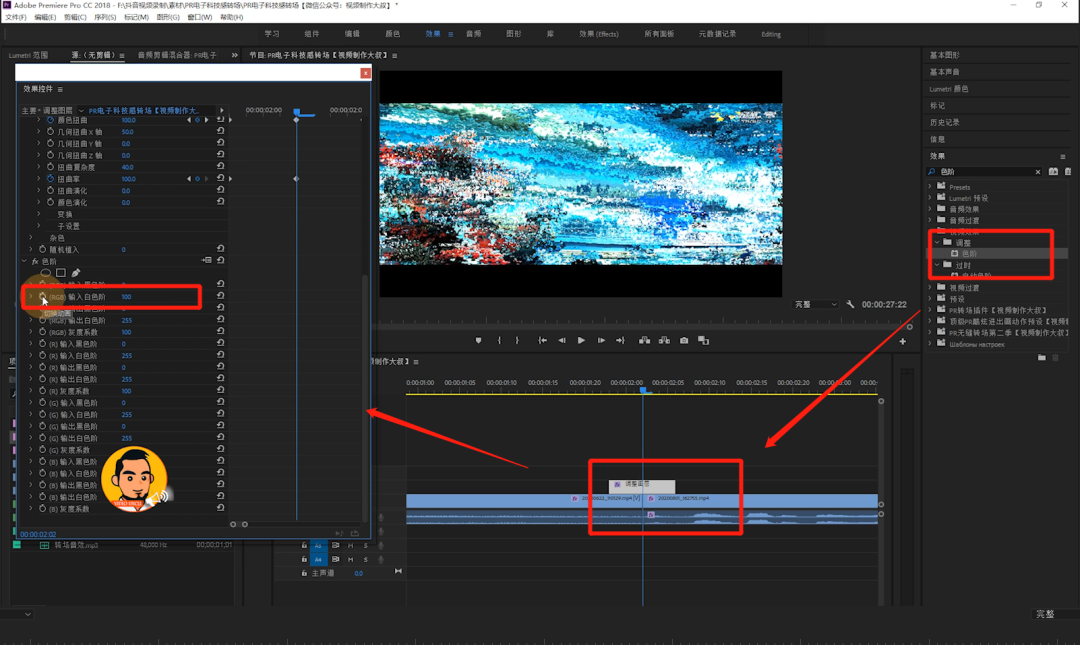
Task: Mark Out point in Program monitor
Action: coord(517,340)
